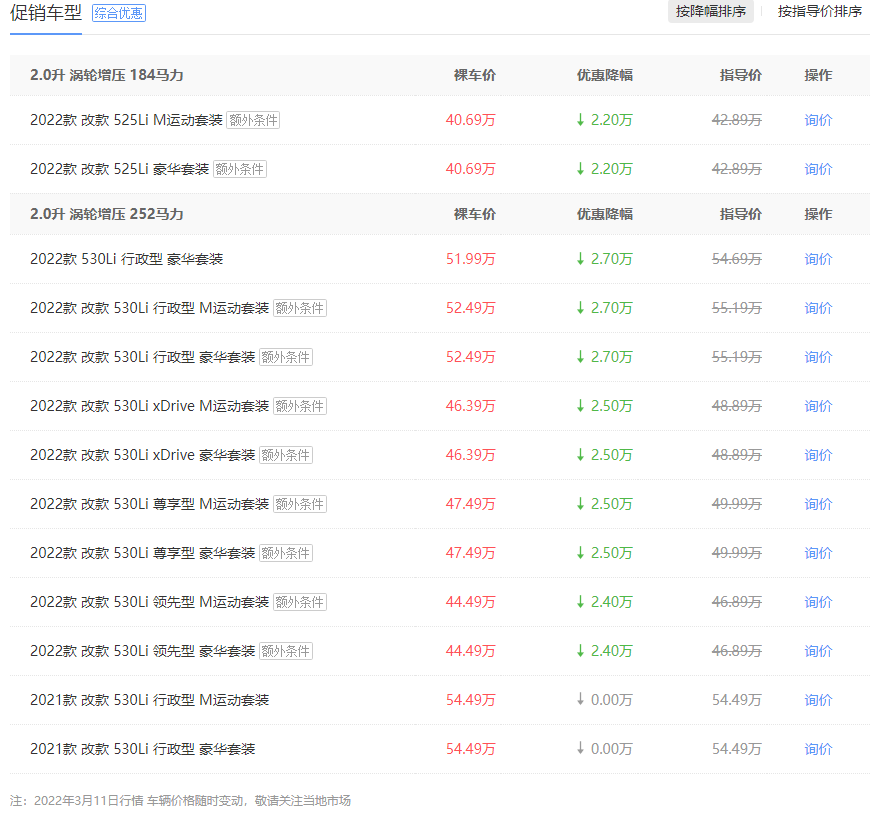
Task: Show 额外条件 for 530Li xDrive 豪华套装
Action: [x=286, y=455]
